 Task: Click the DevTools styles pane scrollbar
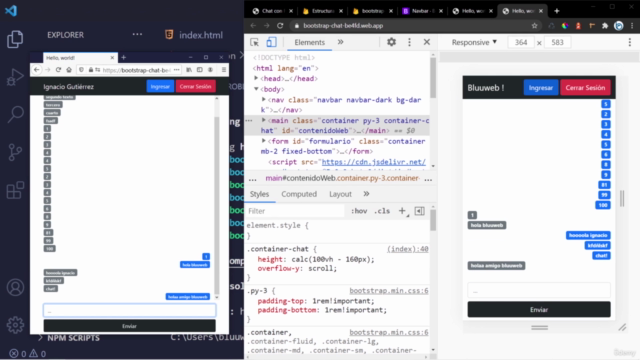(x=433, y=220)
